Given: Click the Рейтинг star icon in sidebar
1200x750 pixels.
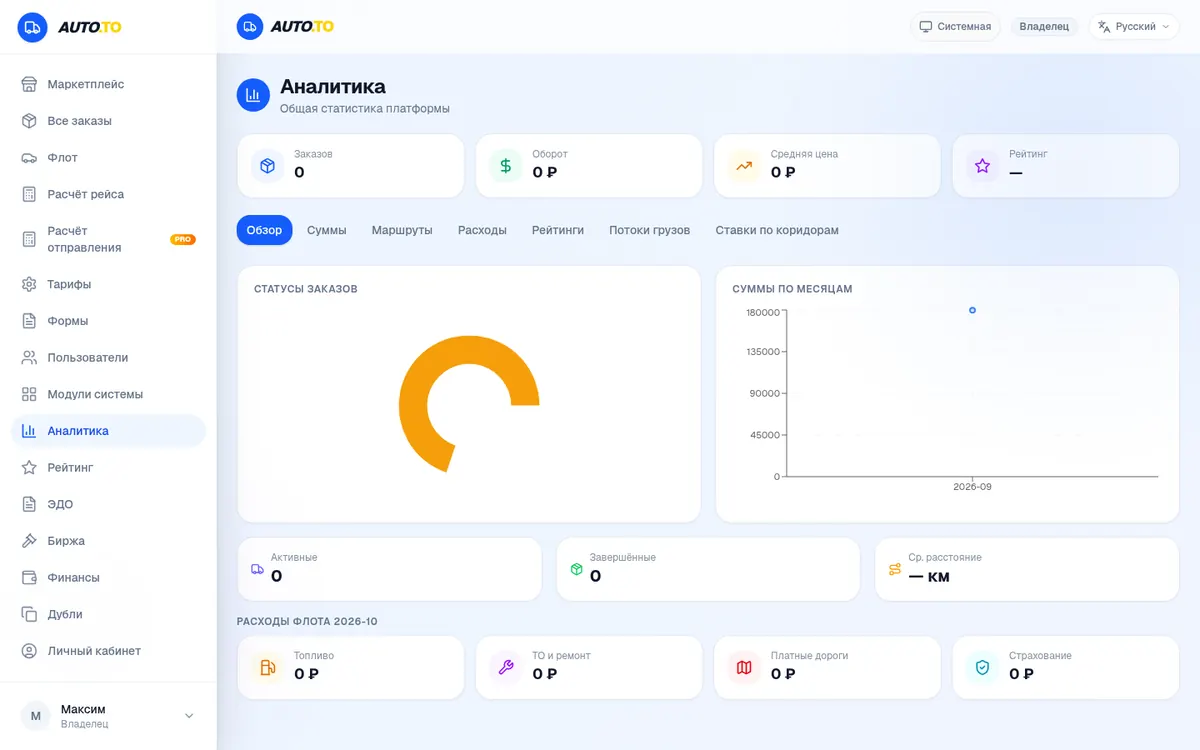Looking at the screenshot, I should 29,468.
